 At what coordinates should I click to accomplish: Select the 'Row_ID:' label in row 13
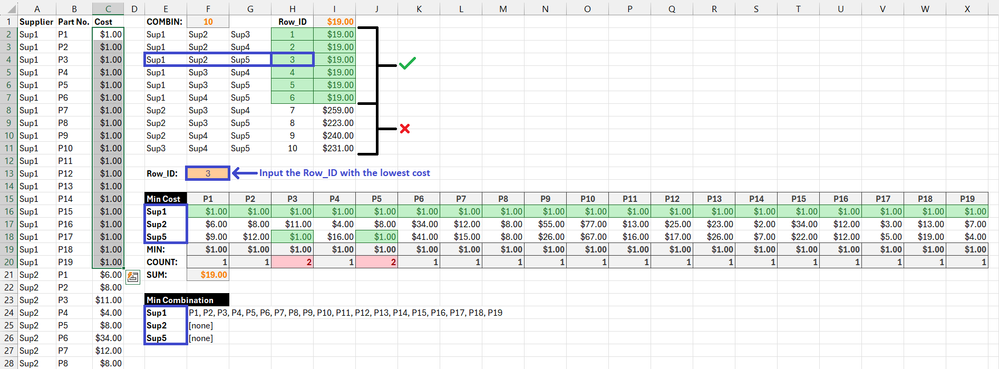tap(166, 173)
